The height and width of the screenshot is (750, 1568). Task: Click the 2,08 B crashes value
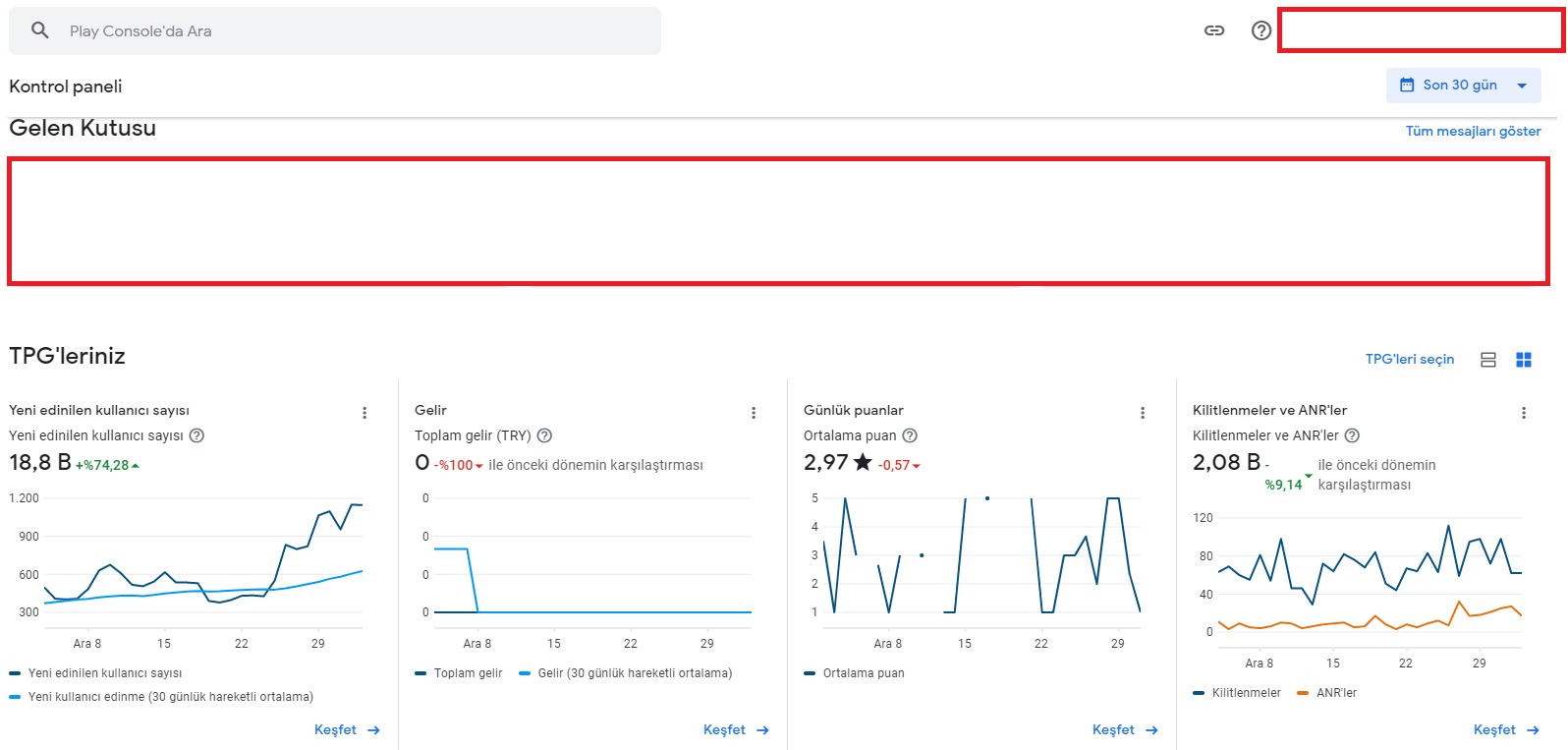[x=1227, y=462]
